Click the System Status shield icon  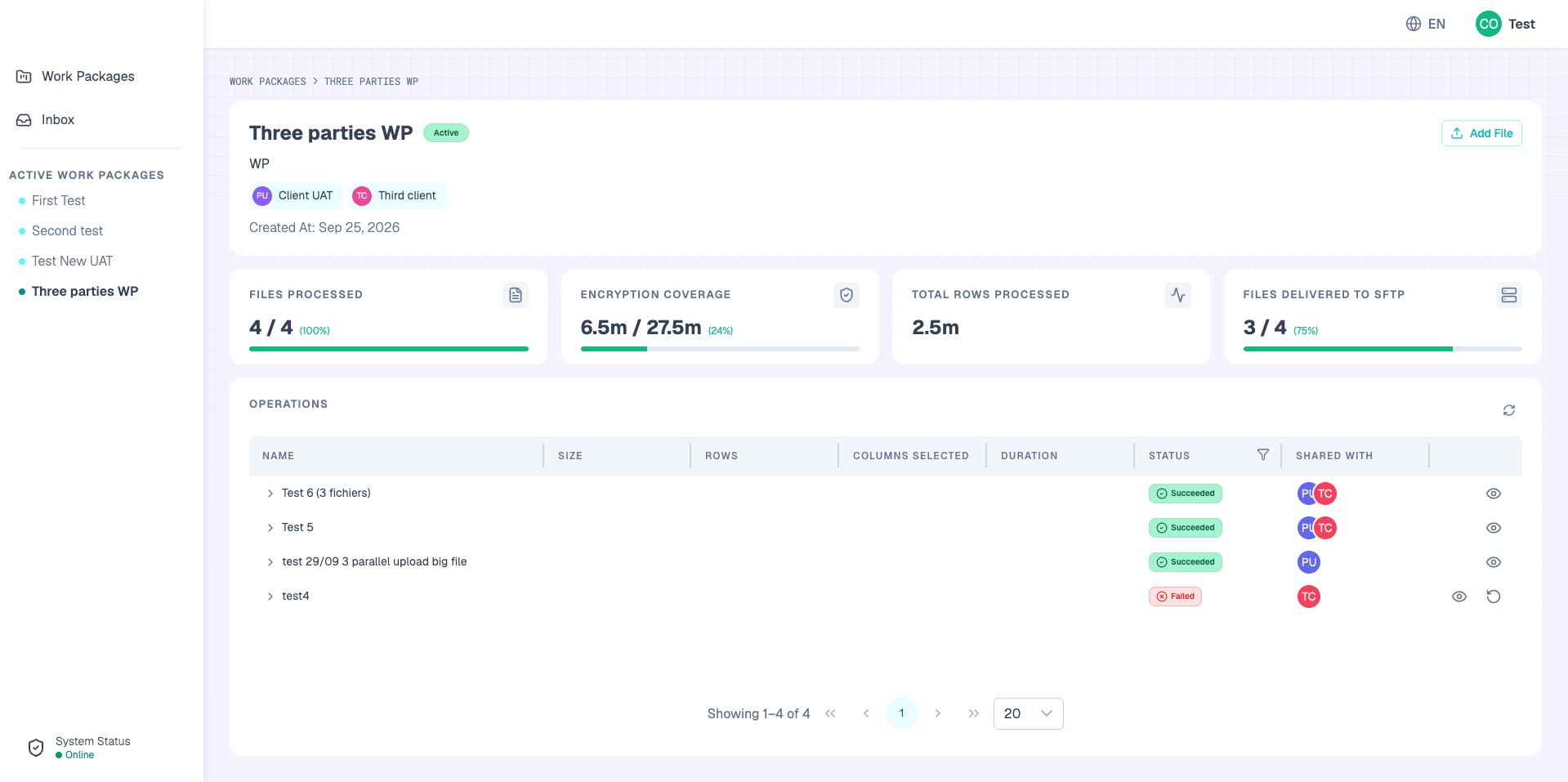(x=36, y=748)
